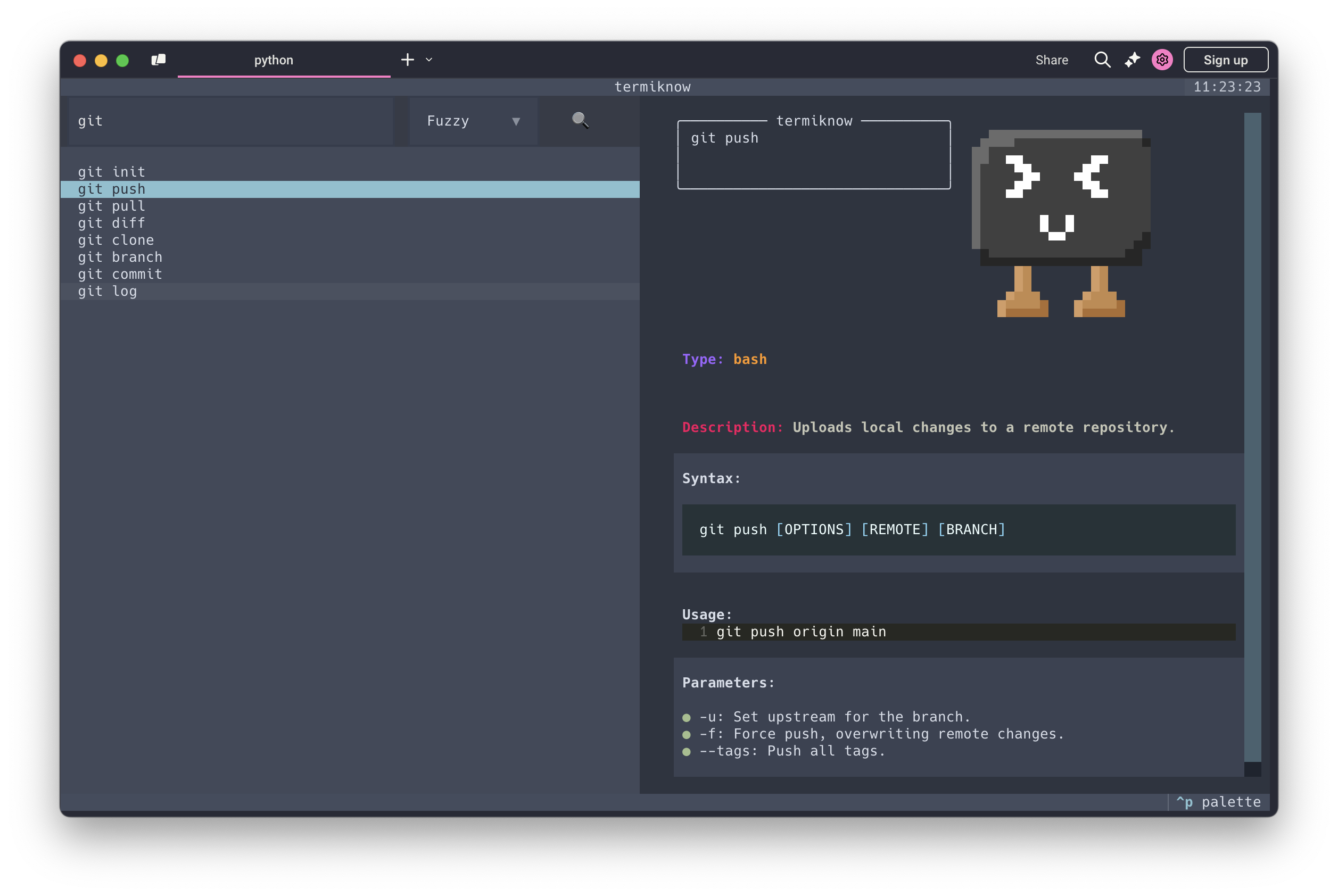Click the git push origin main usage line

tap(801, 632)
